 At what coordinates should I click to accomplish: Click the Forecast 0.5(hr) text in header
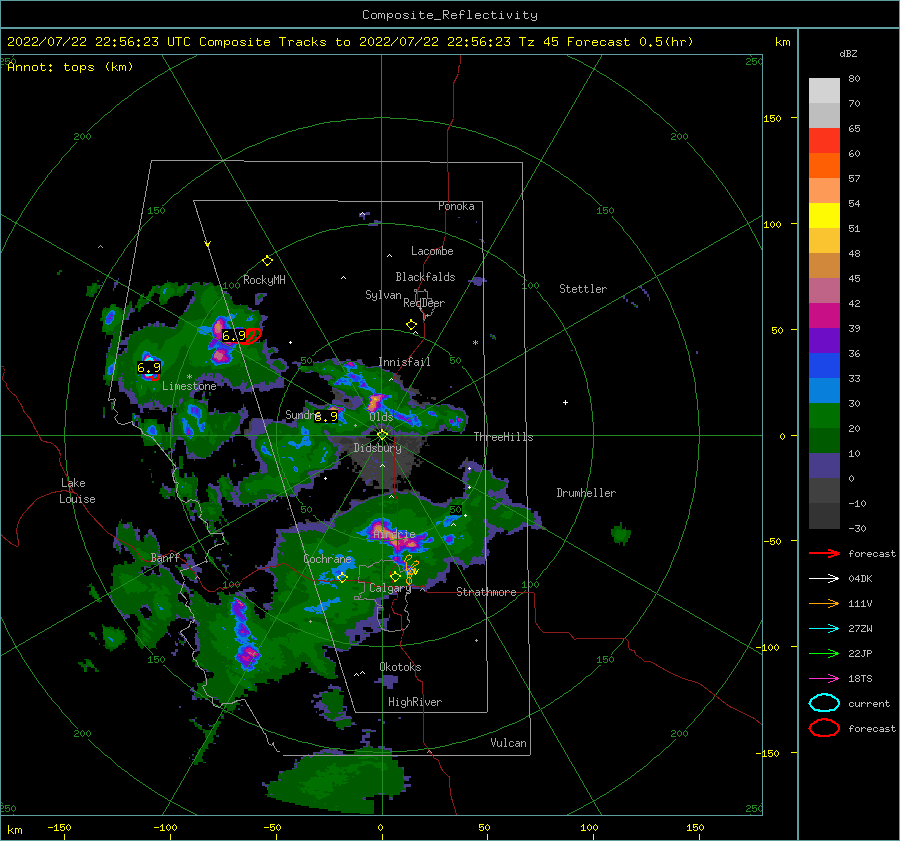630,42
